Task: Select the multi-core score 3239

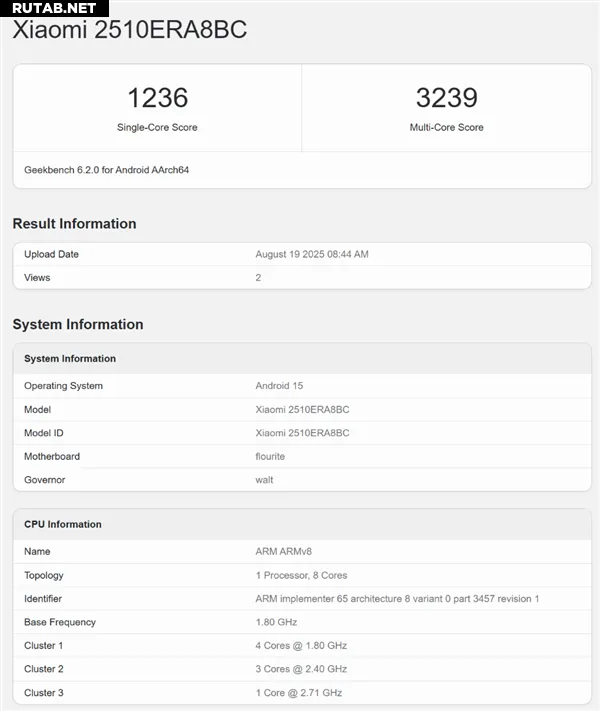Action: click(447, 98)
